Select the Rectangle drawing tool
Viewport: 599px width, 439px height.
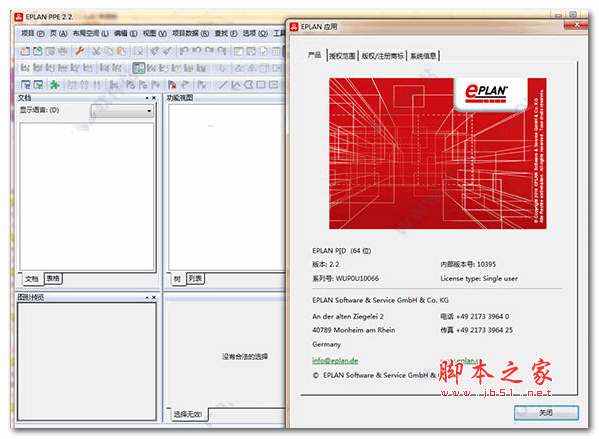[261, 84]
